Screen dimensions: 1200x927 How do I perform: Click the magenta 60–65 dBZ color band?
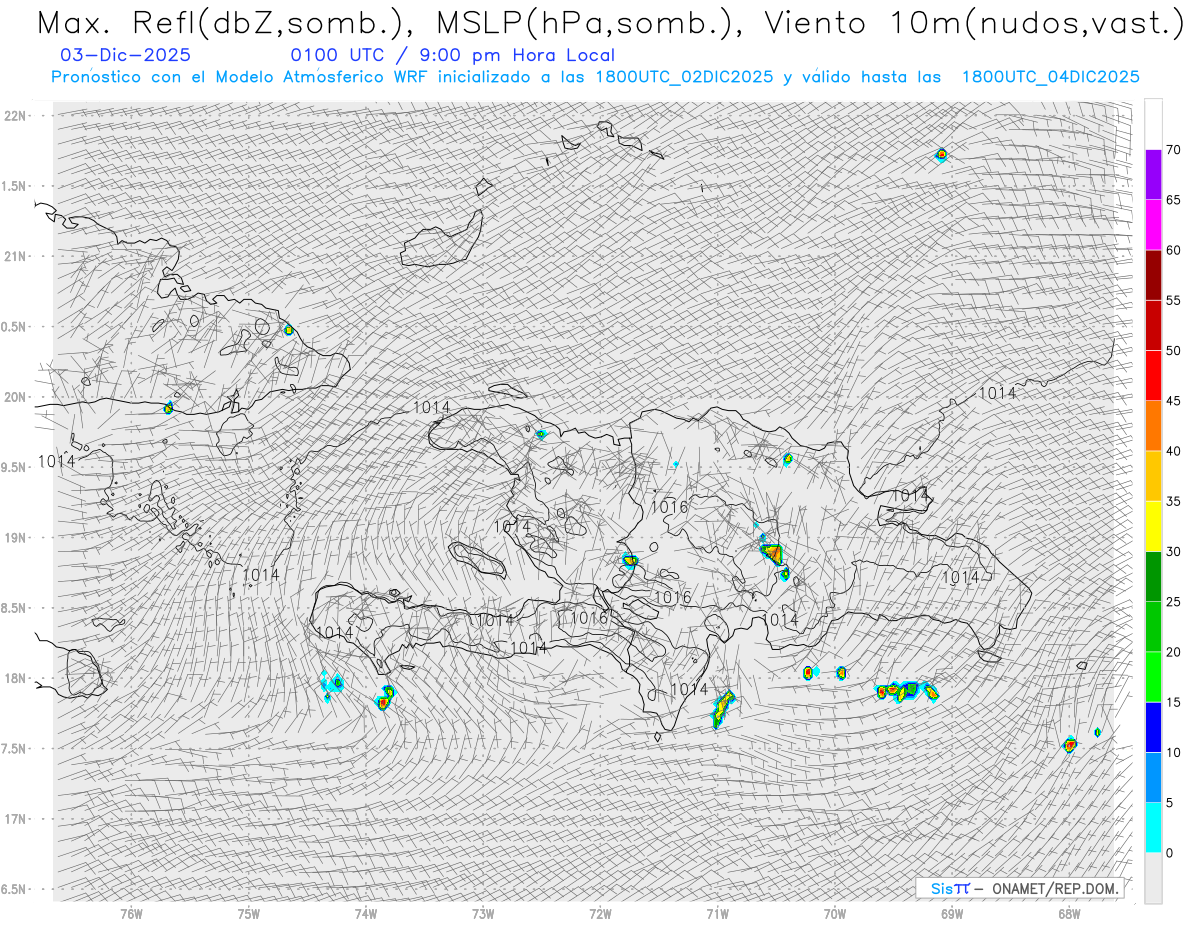(1153, 225)
